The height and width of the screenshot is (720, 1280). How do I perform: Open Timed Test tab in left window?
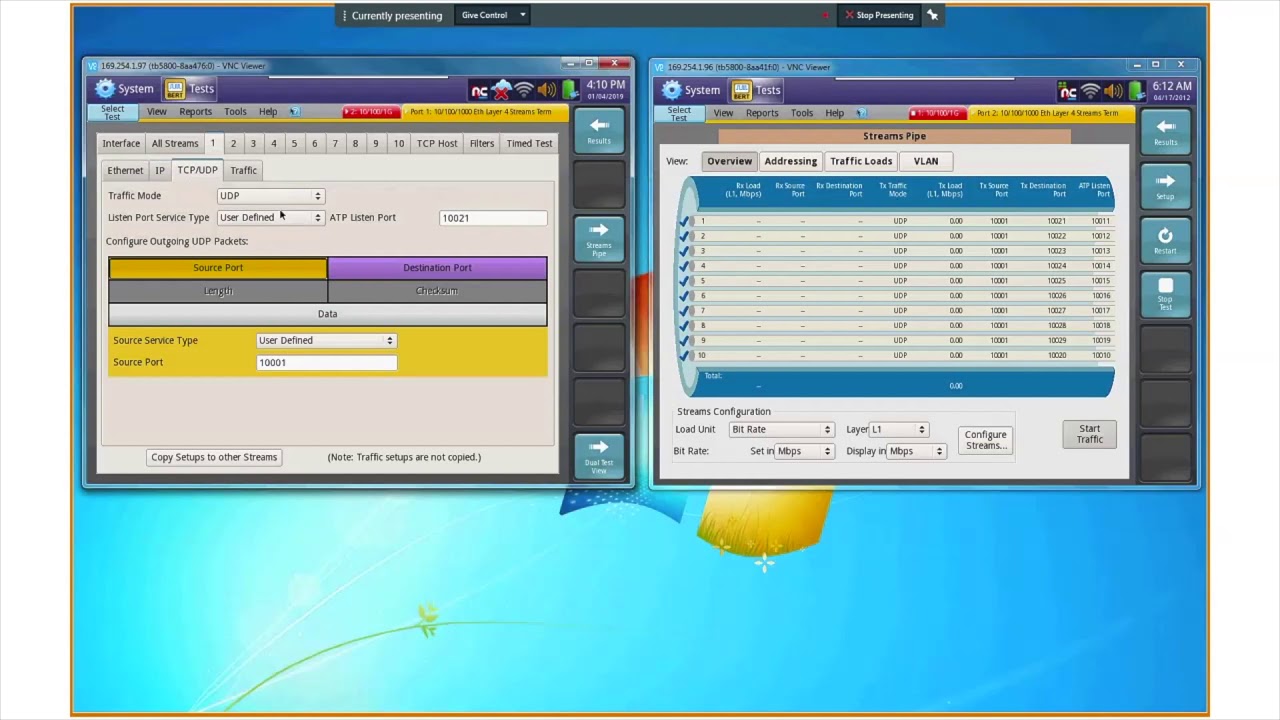coord(529,143)
